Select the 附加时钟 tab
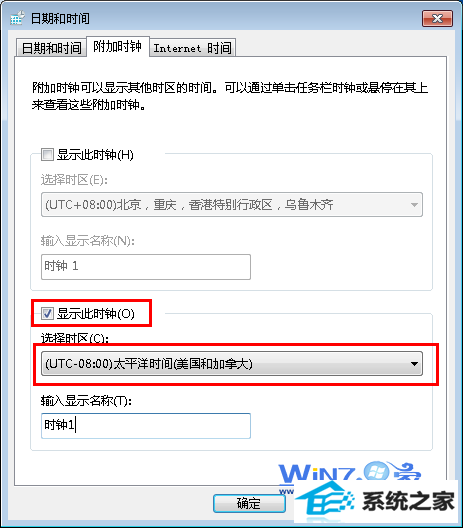The height and width of the screenshot is (528, 463). coord(118,46)
